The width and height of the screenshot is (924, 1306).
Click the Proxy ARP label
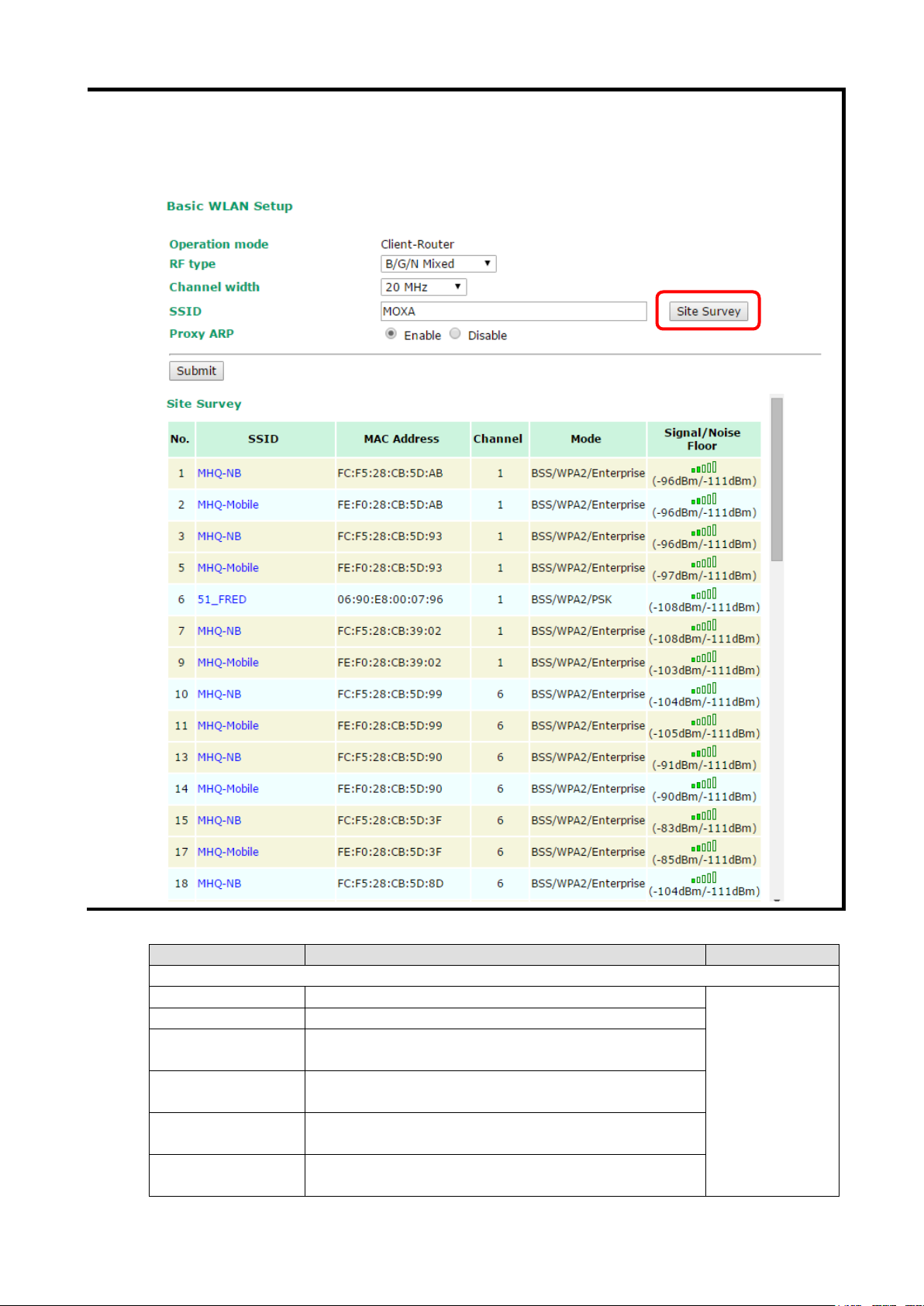(x=202, y=333)
